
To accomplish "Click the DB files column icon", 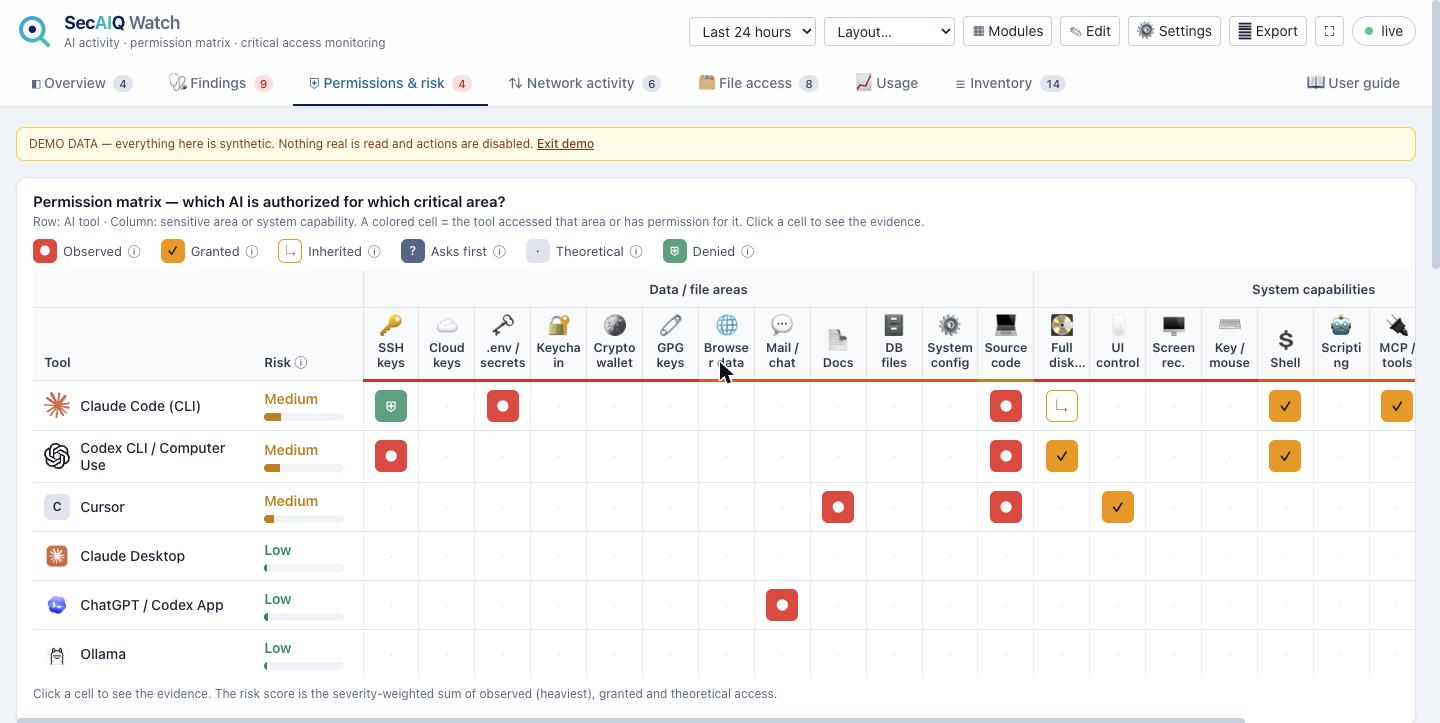I will pos(894,325).
